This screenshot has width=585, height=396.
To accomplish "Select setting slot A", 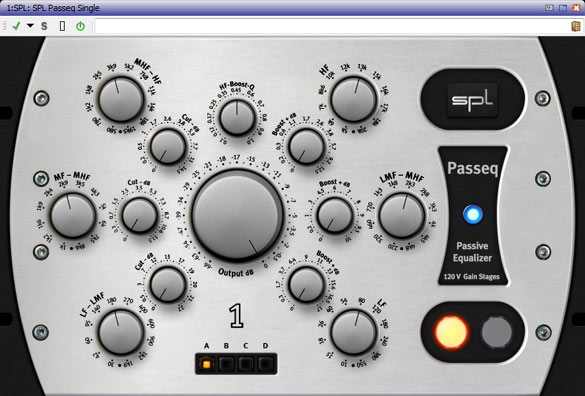I will 206,364.
